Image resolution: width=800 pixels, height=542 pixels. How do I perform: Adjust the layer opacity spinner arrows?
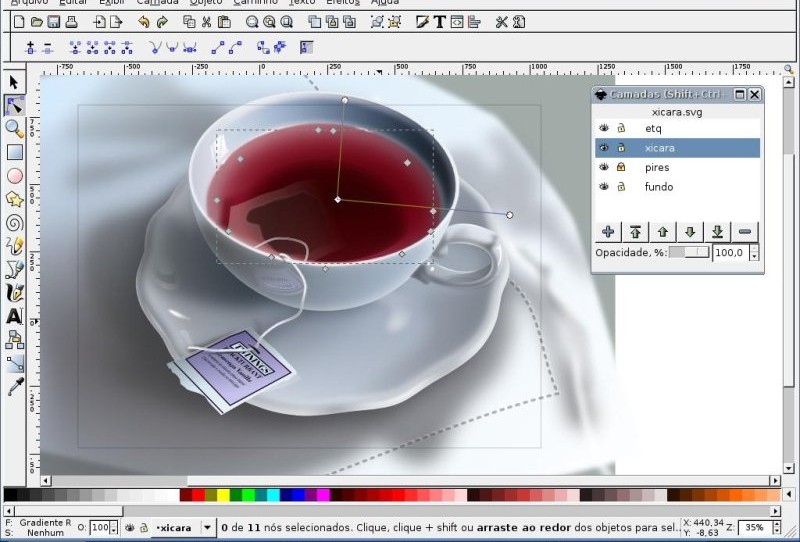point(754,253)
